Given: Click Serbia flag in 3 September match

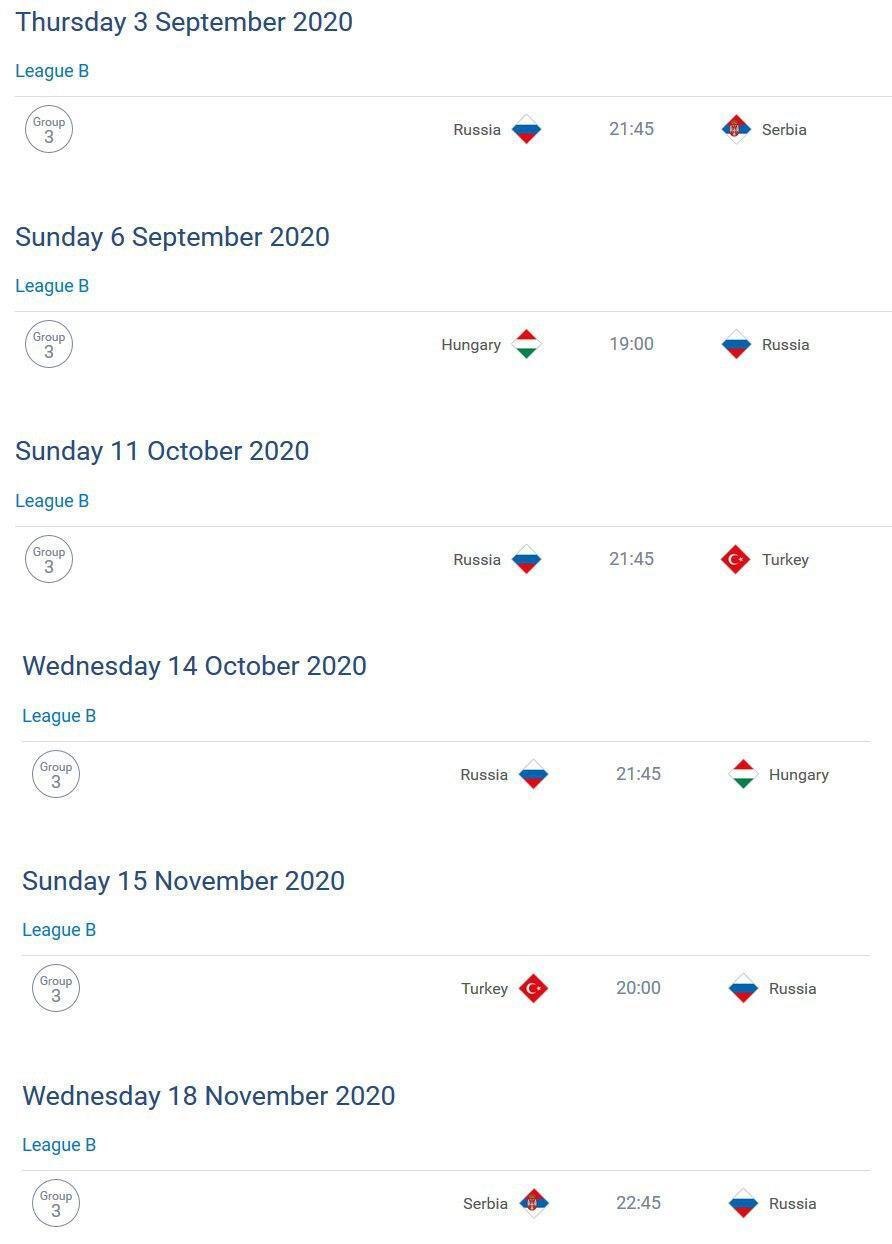Looking at the screenshot, I should (x=736, y=129).
